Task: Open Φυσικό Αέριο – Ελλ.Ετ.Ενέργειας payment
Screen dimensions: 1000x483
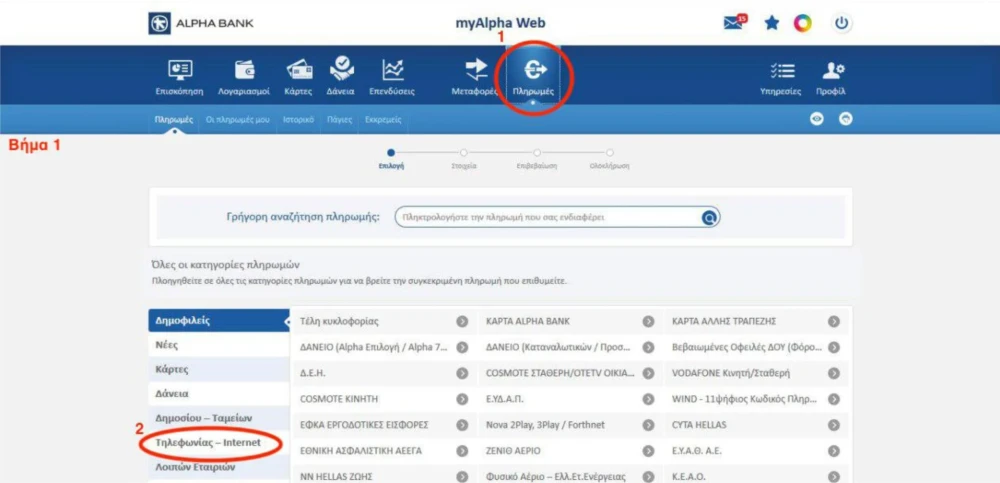Action: (570, 476)
